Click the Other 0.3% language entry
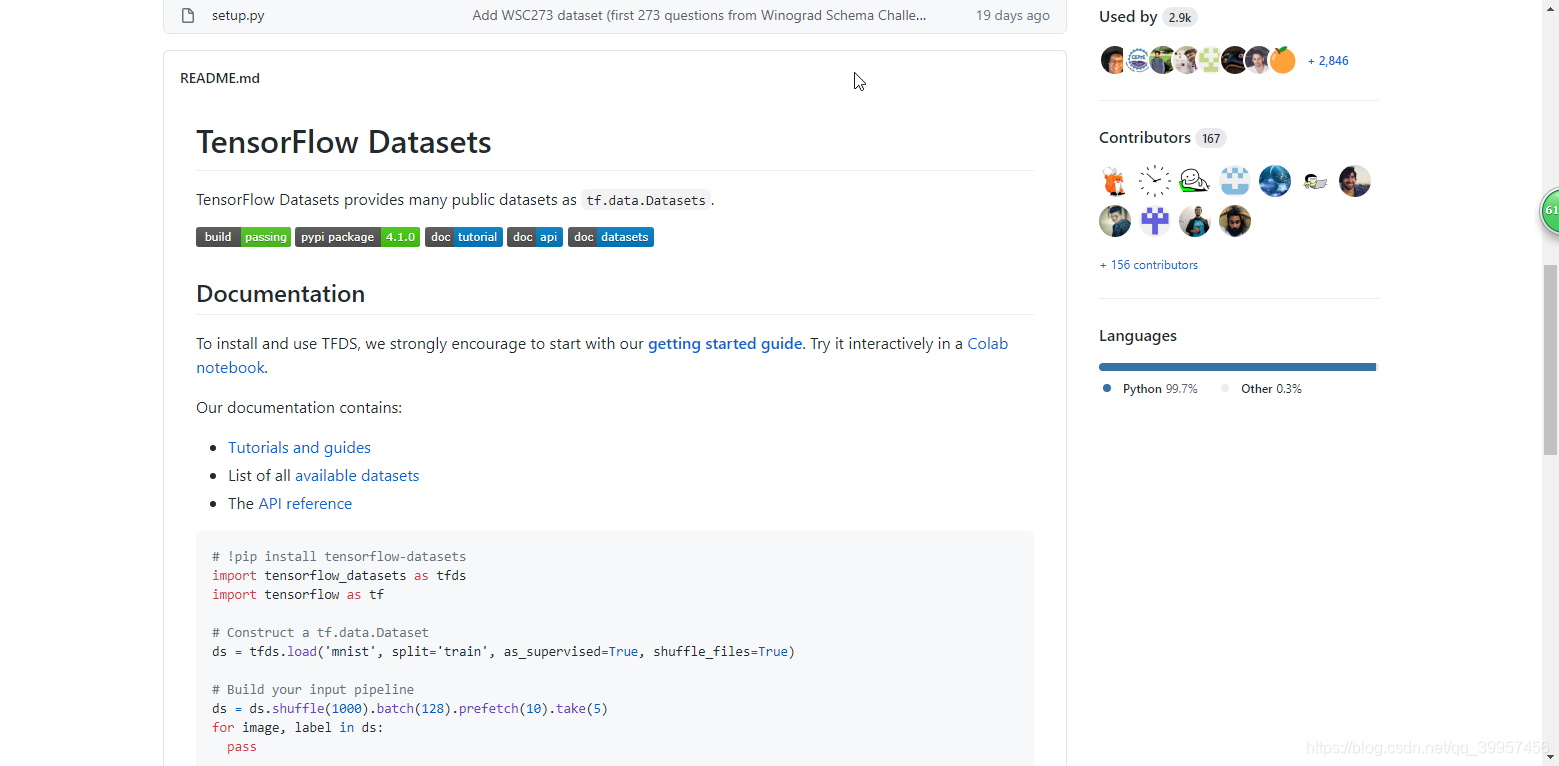Viewport: 1559px width, 766px height. coord(1261,389)
